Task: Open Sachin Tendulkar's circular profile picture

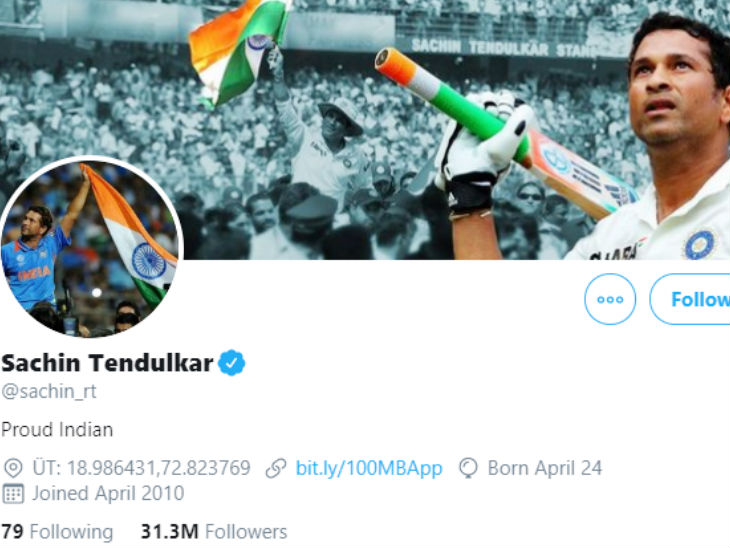Action: (x=91, y=247)
